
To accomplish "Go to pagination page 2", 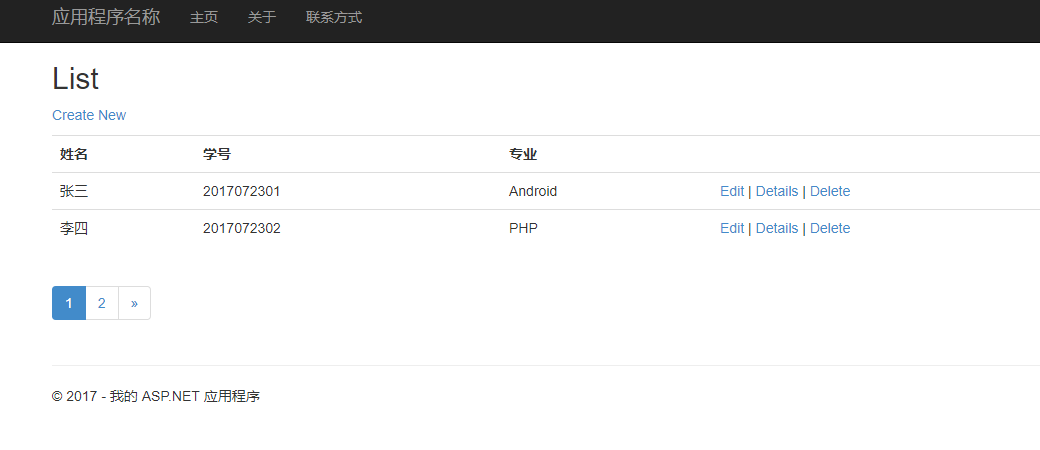I will click(101, 303).
